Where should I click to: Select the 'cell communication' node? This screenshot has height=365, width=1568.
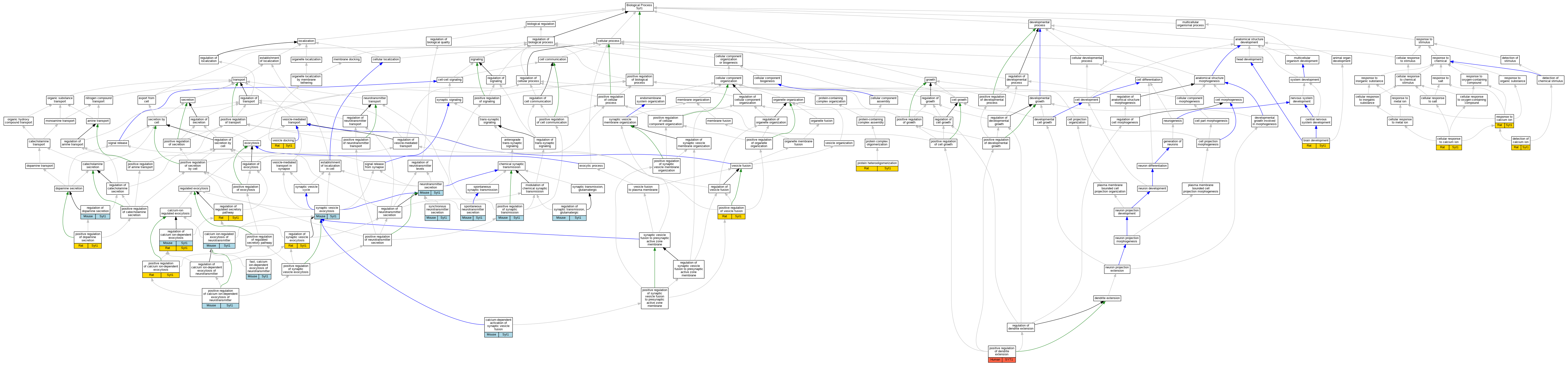(x=553, y=60)
